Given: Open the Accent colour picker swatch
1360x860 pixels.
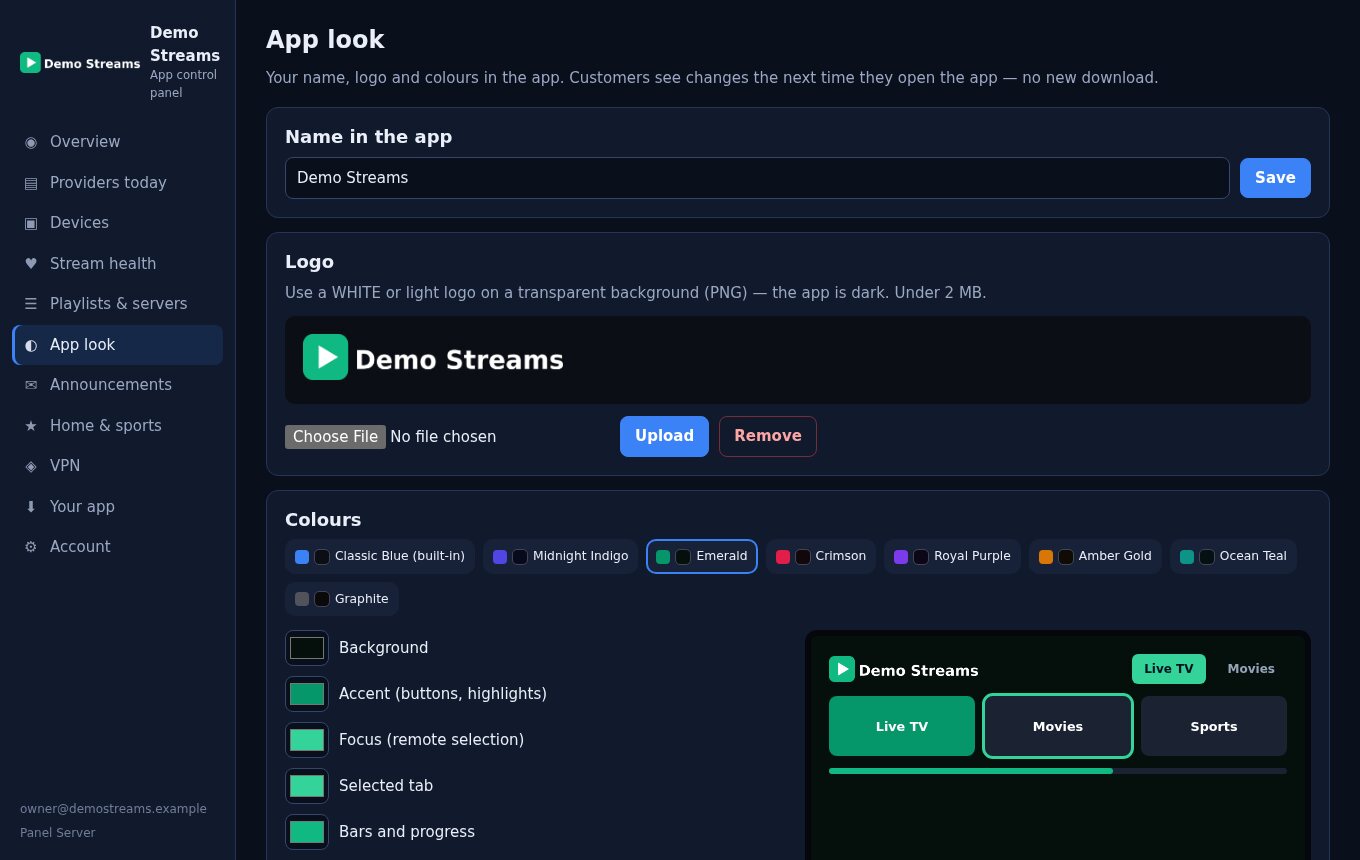Looking at the screenshot, I should pyautogui.click(x=307, y=694).
